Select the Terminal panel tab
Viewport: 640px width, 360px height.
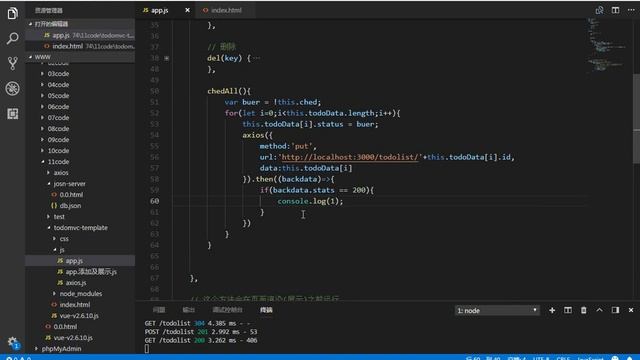(x=266, y=310)
